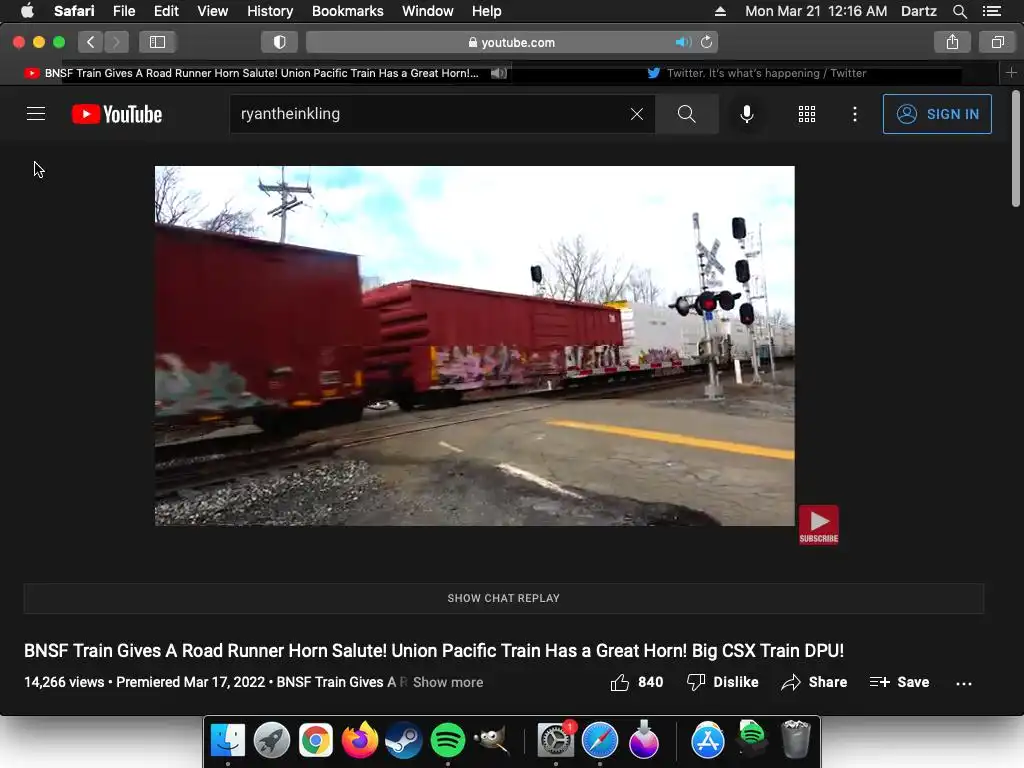Open a new tab with plus button
1024x768 pixels.
pyautogui.click(x=1011, y=72)
